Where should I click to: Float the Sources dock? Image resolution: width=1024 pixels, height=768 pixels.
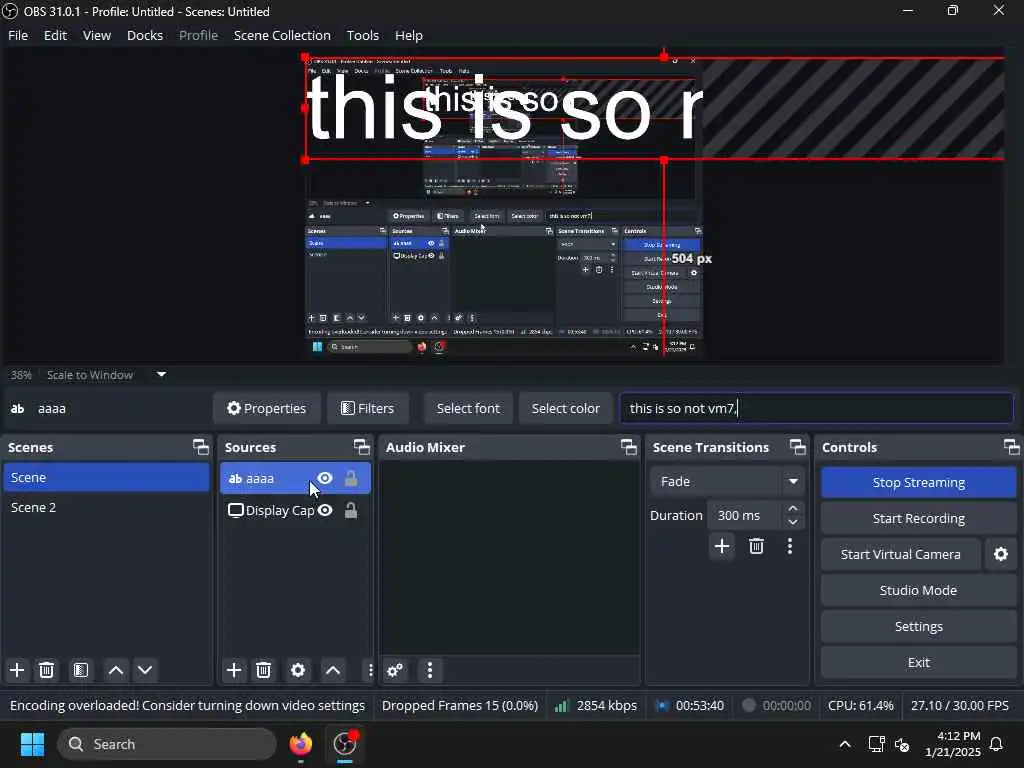coord(362,447)
